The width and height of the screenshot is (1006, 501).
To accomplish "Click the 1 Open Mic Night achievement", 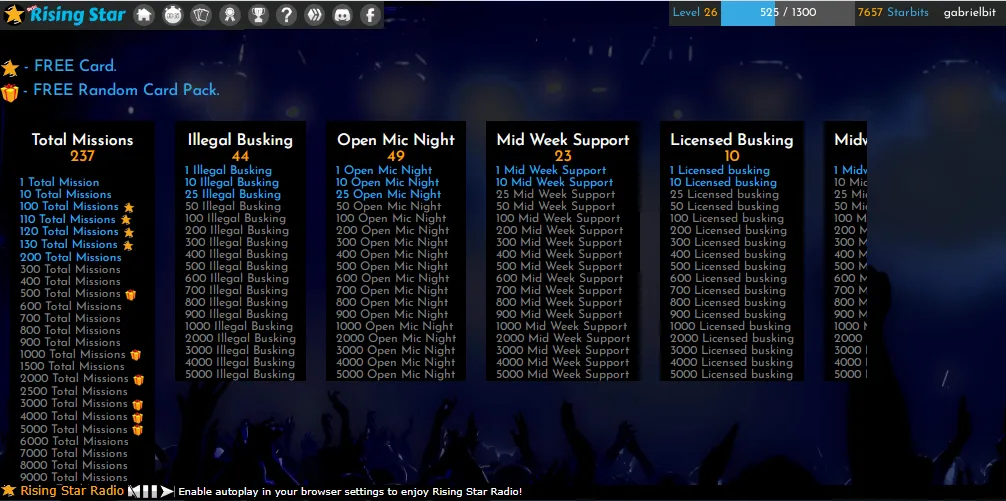I will tap(384, 170).
